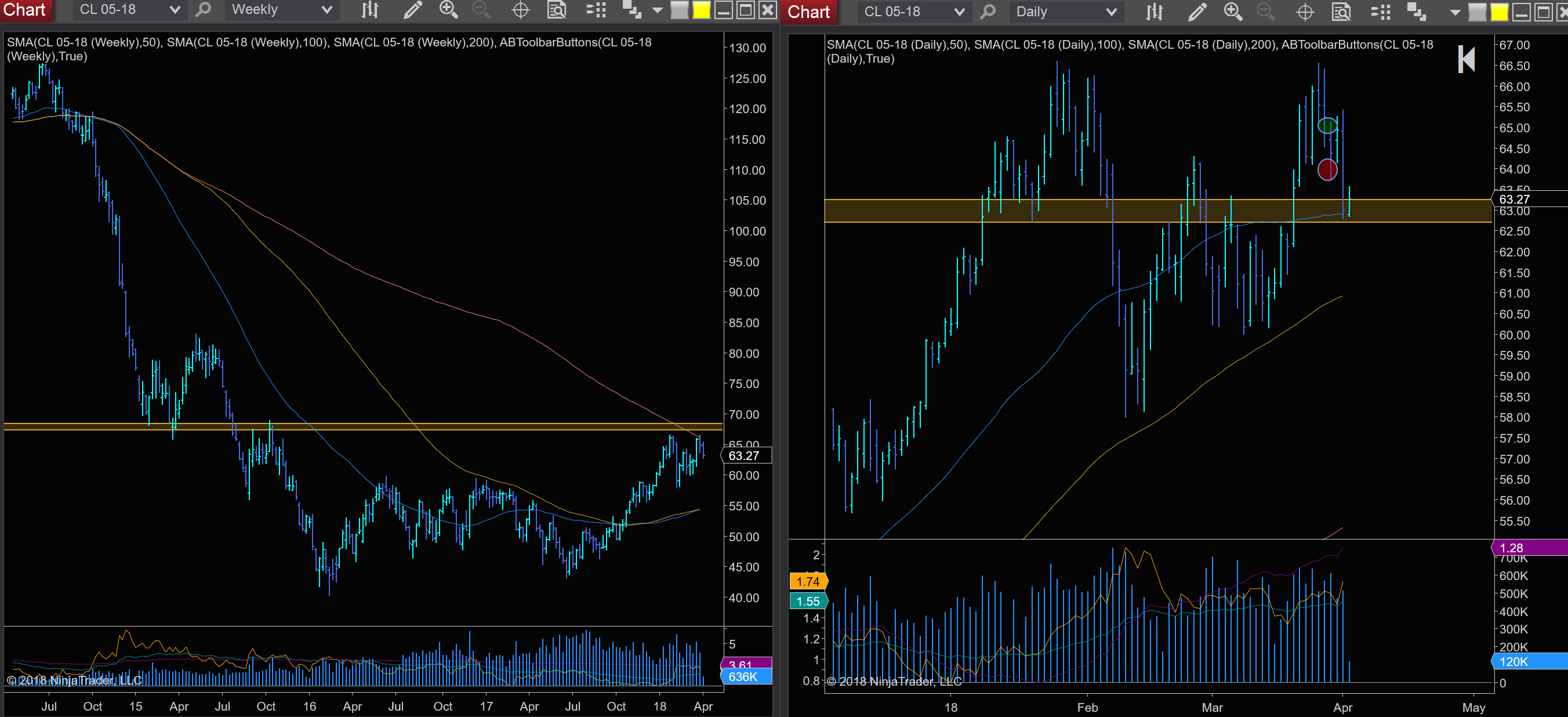This screenshot has width=1568, height=717.
Task: Search instrument magnifier in Weekly chart
Action: tap(204, 10)
